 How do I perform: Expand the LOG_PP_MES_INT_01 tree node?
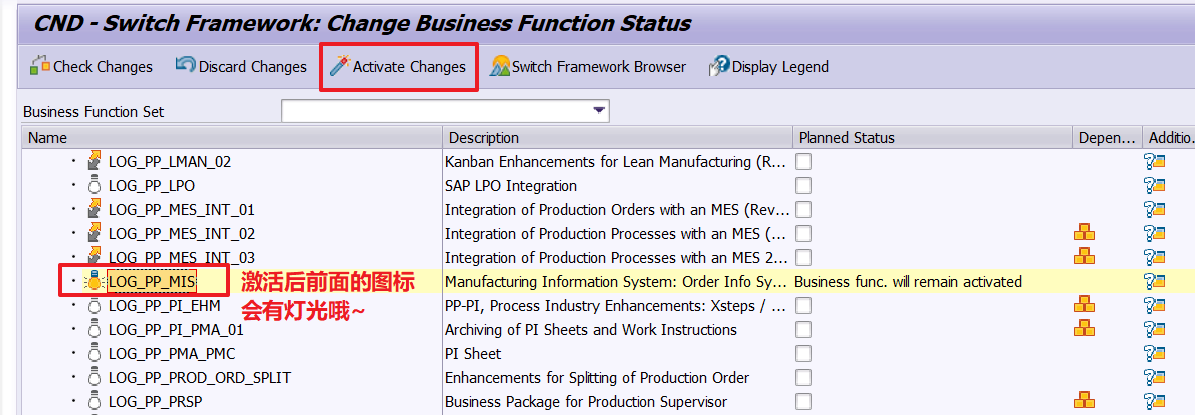tap(72, 209)
